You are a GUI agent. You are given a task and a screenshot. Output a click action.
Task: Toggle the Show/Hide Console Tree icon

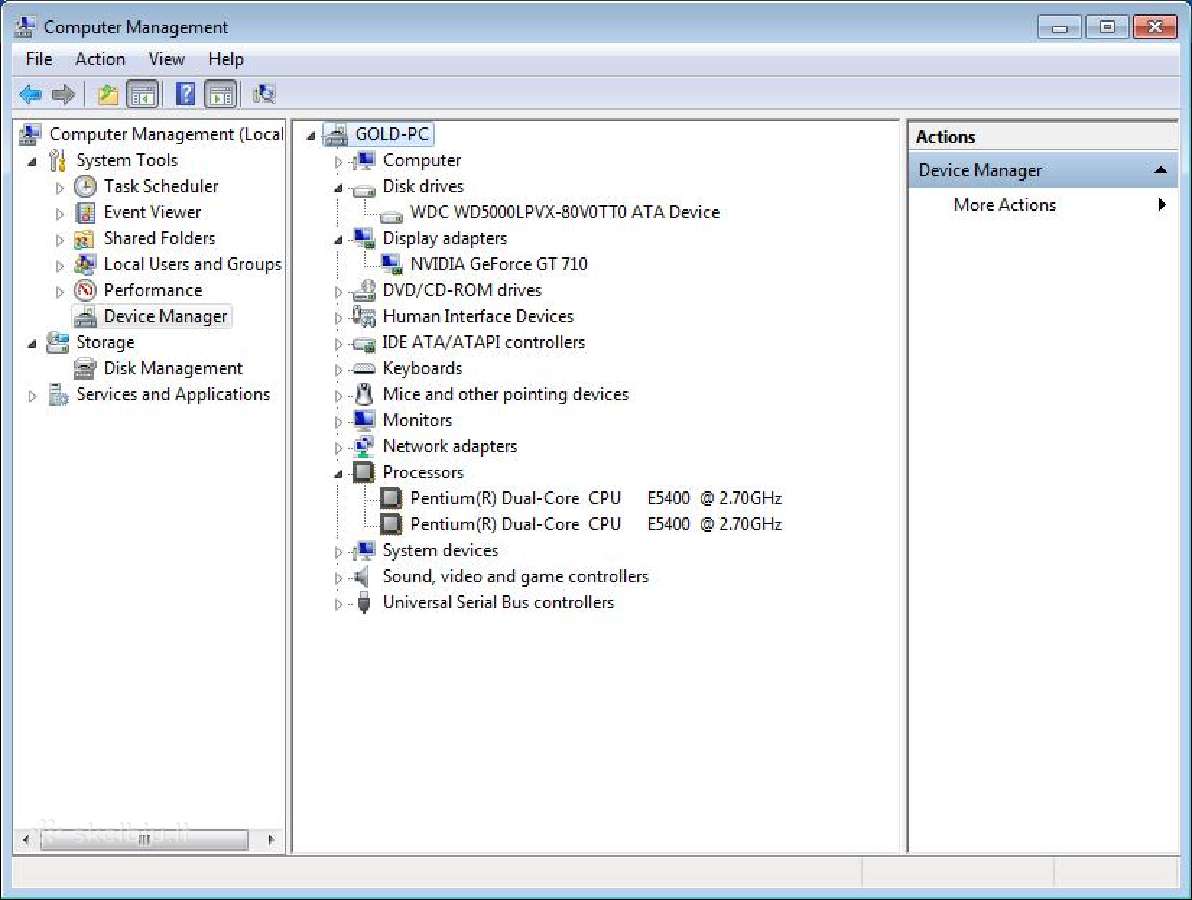click(x=143, y=94)
